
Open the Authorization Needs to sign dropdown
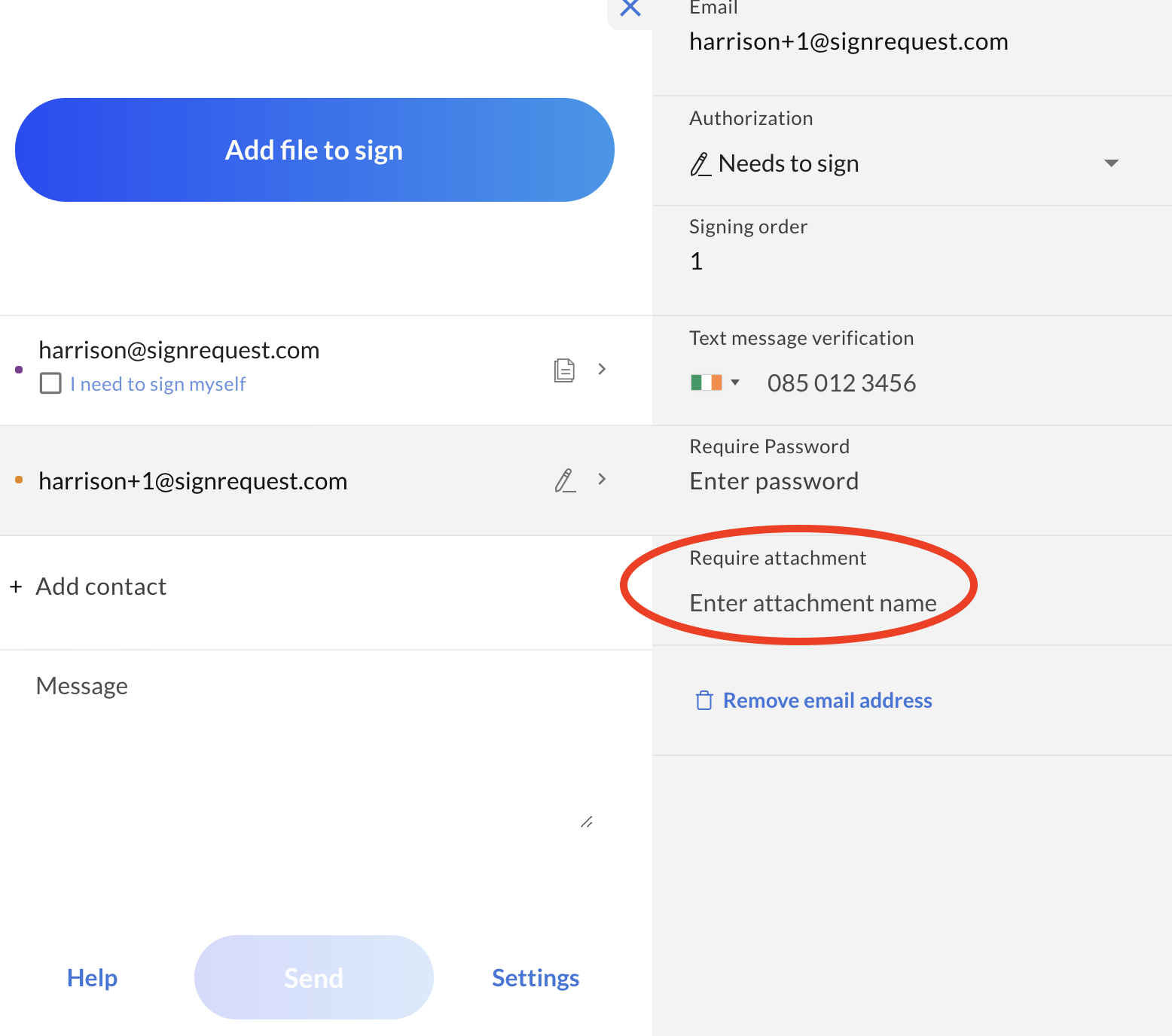point(904,163)
